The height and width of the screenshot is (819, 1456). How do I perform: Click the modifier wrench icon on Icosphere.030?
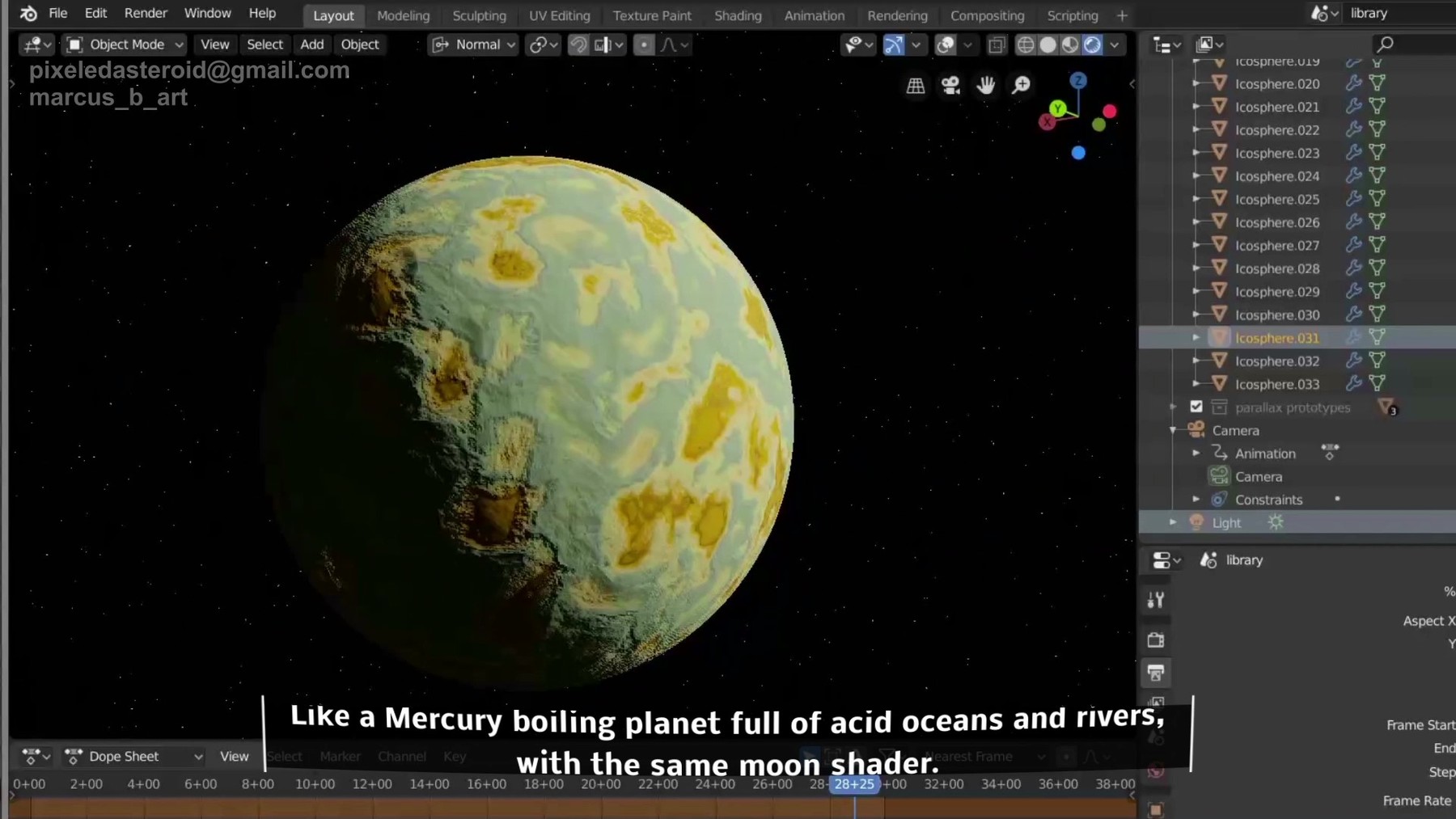[1353, 315]
